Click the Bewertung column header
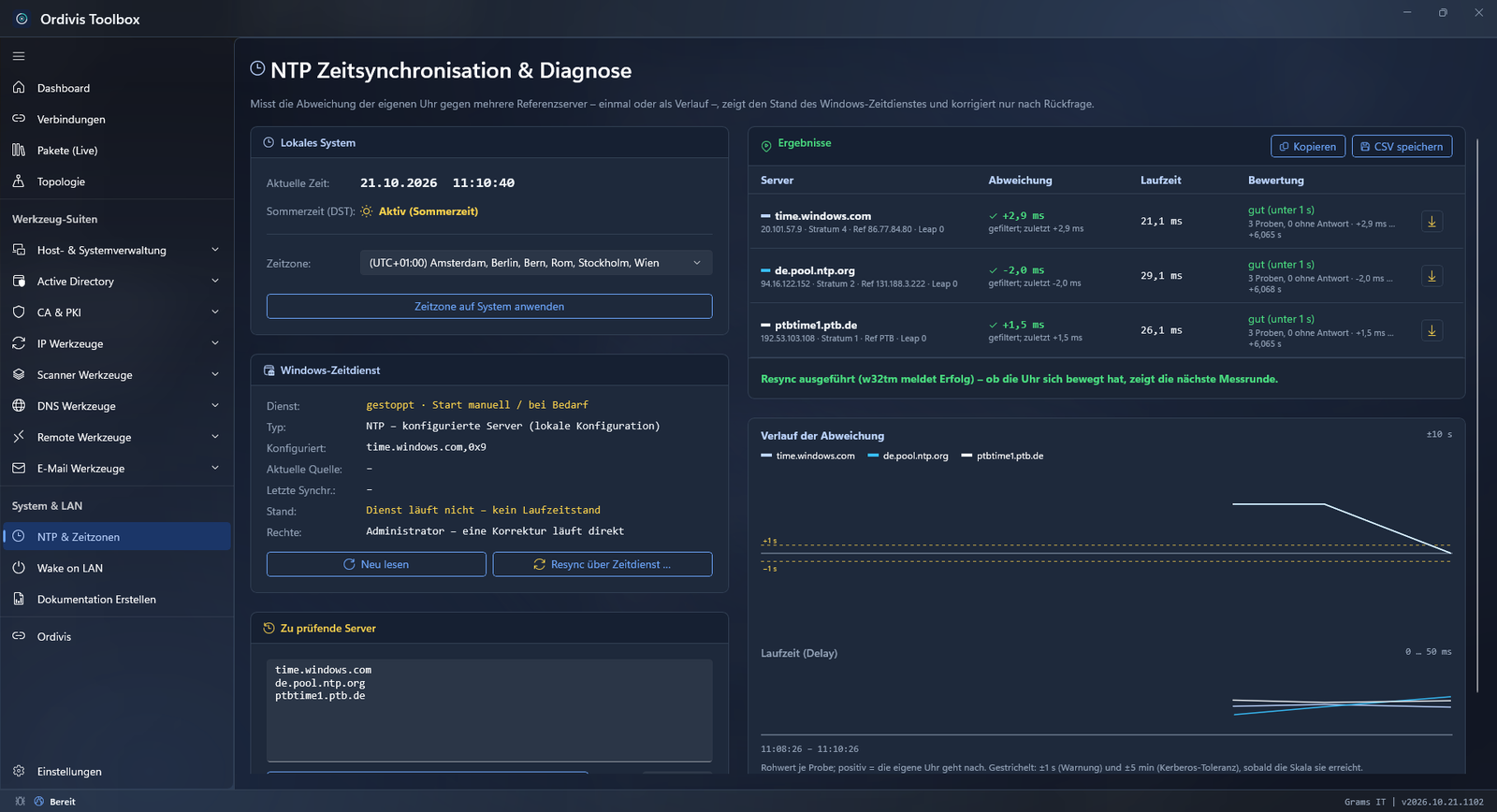1497x812 pixels. click(x=1275, y=180)
